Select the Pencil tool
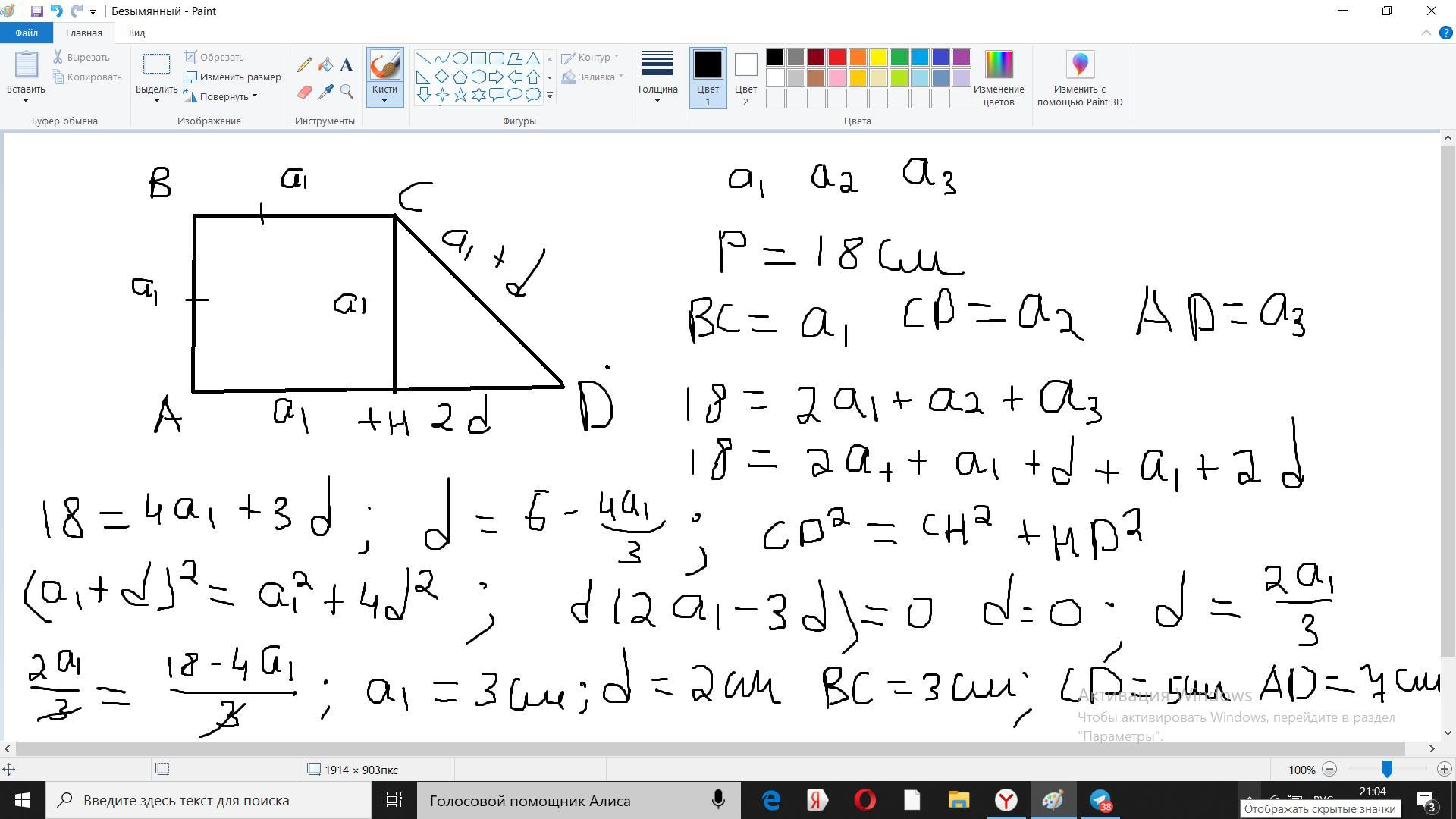Screen dimensions: 1456x819 (304, 65)
